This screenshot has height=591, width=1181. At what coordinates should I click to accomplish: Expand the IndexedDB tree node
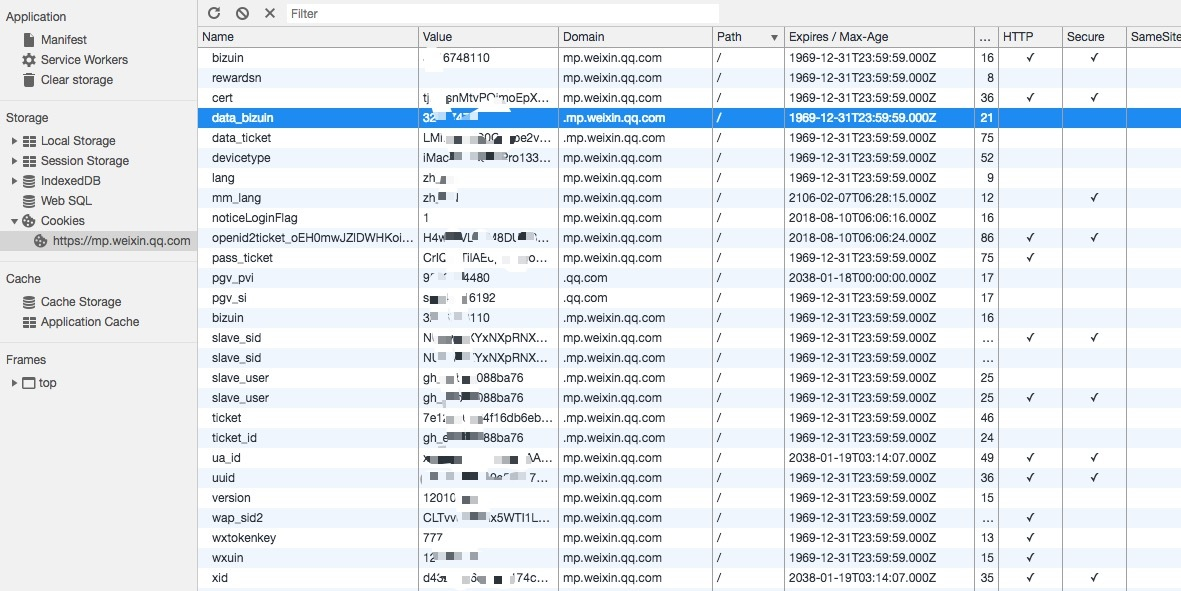coord(14,181)
